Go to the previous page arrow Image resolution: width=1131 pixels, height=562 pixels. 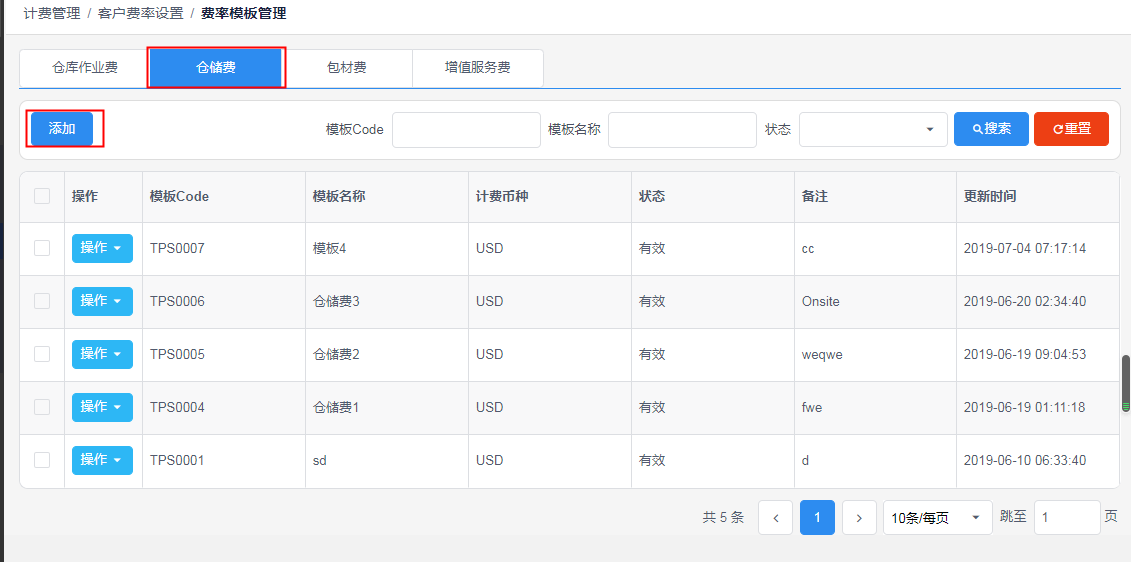coord(775,517)
